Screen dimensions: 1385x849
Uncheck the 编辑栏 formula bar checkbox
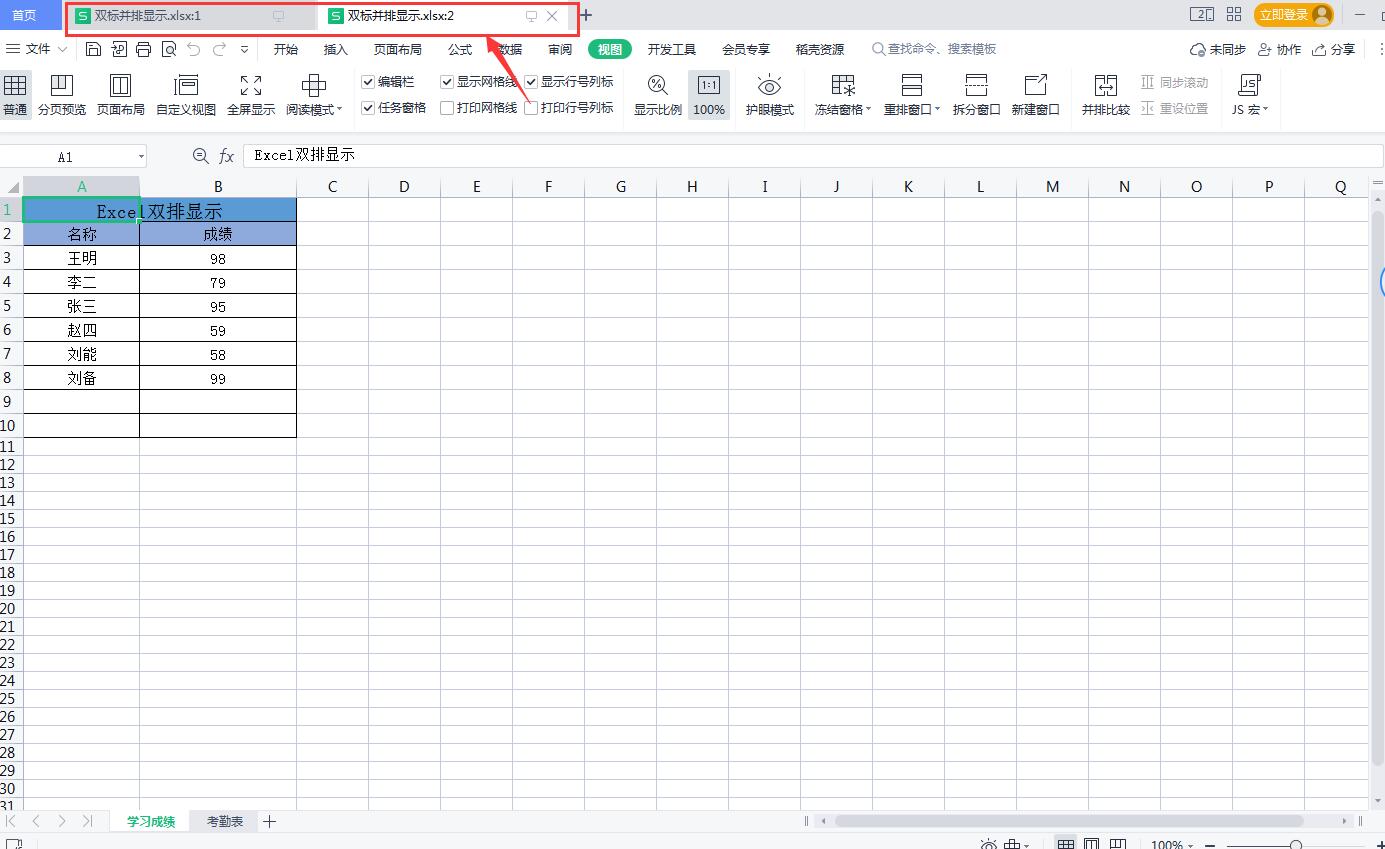[368, 82]
